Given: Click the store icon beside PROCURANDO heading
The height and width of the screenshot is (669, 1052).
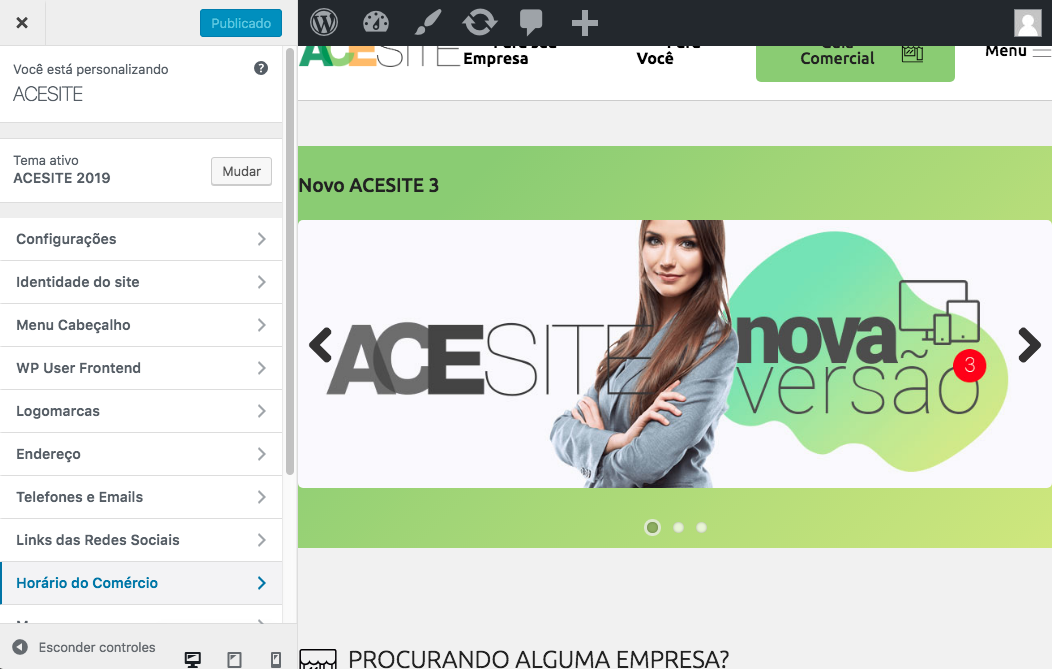Looking at the screenshot, I should pyautogui.click(x=317, y=659).
